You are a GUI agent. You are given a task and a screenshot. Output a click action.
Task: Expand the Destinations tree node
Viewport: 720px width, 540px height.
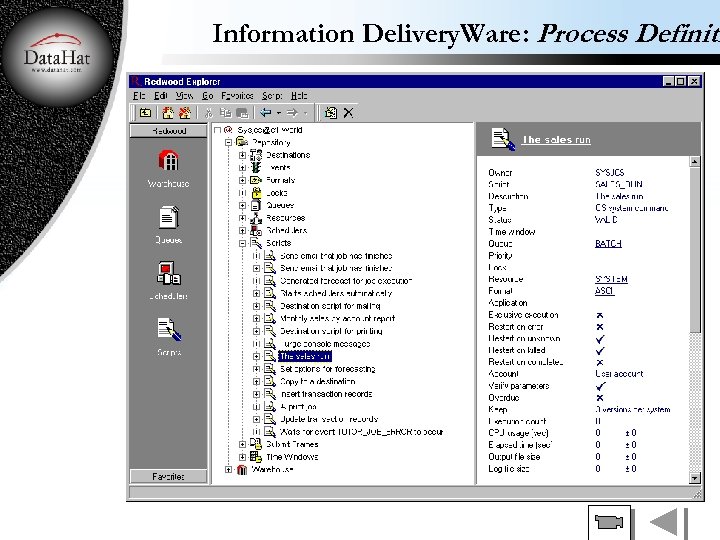(242, 155)
